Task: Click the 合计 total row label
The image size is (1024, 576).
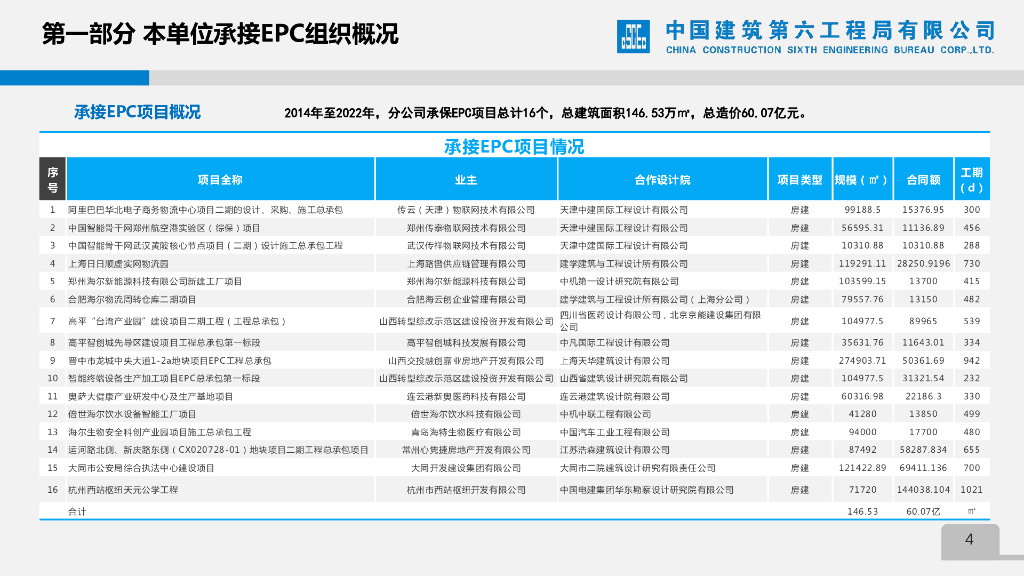Action: click(76, 511)
